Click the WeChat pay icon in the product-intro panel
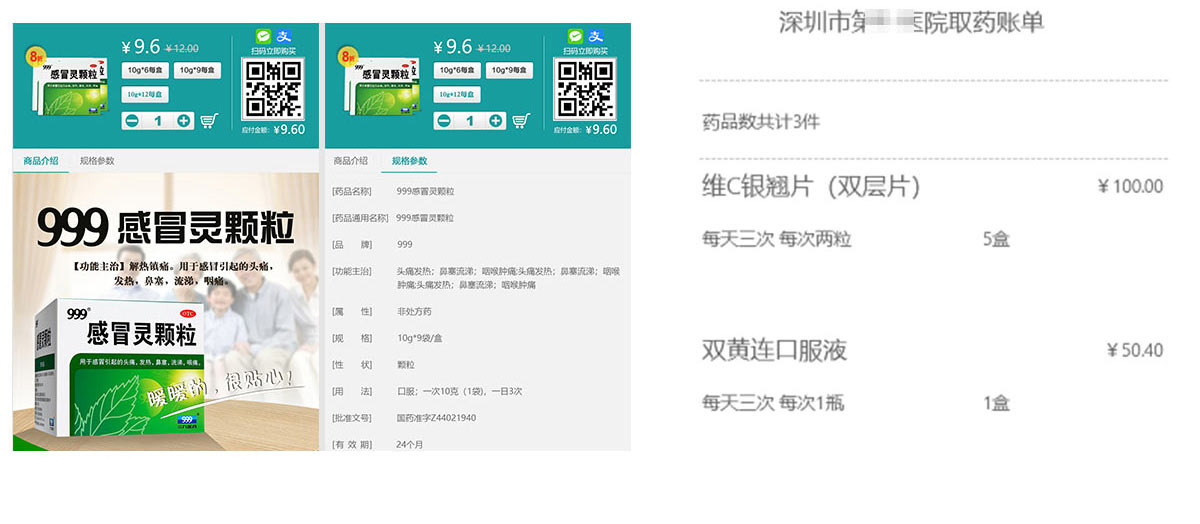The width and height of the screenshot is (1200, 524). click(264, 35)
